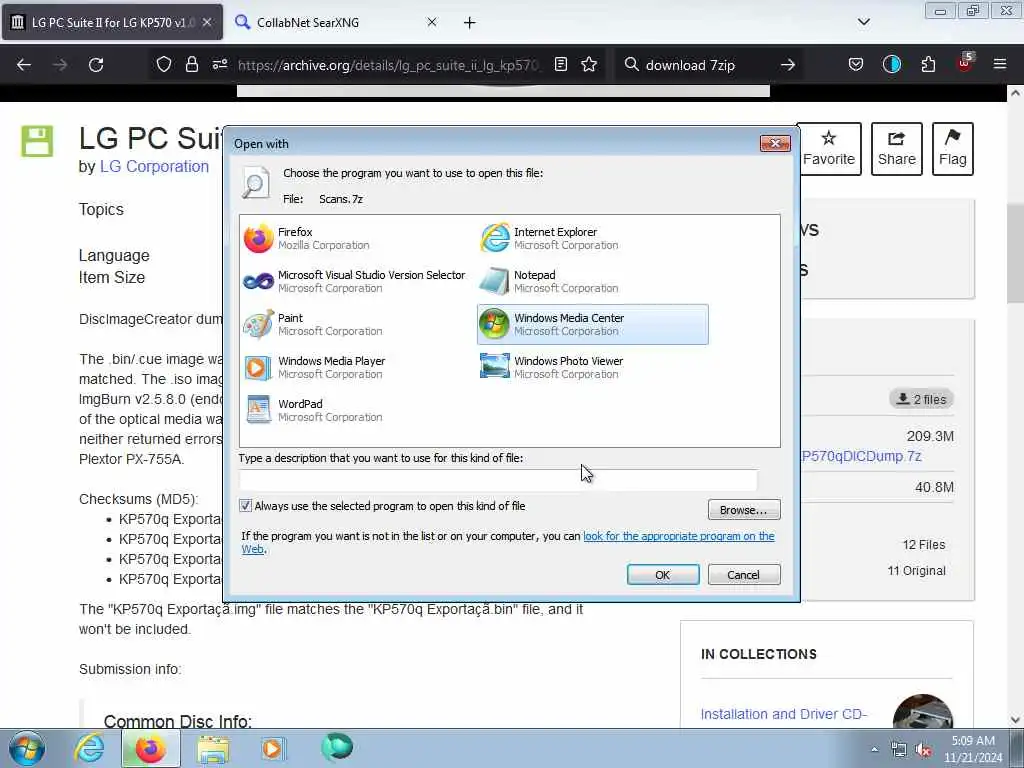The width and height of the screenshot is (1024, 768).
Task: Bookmark this page with star icon
Action: (589, 65)
